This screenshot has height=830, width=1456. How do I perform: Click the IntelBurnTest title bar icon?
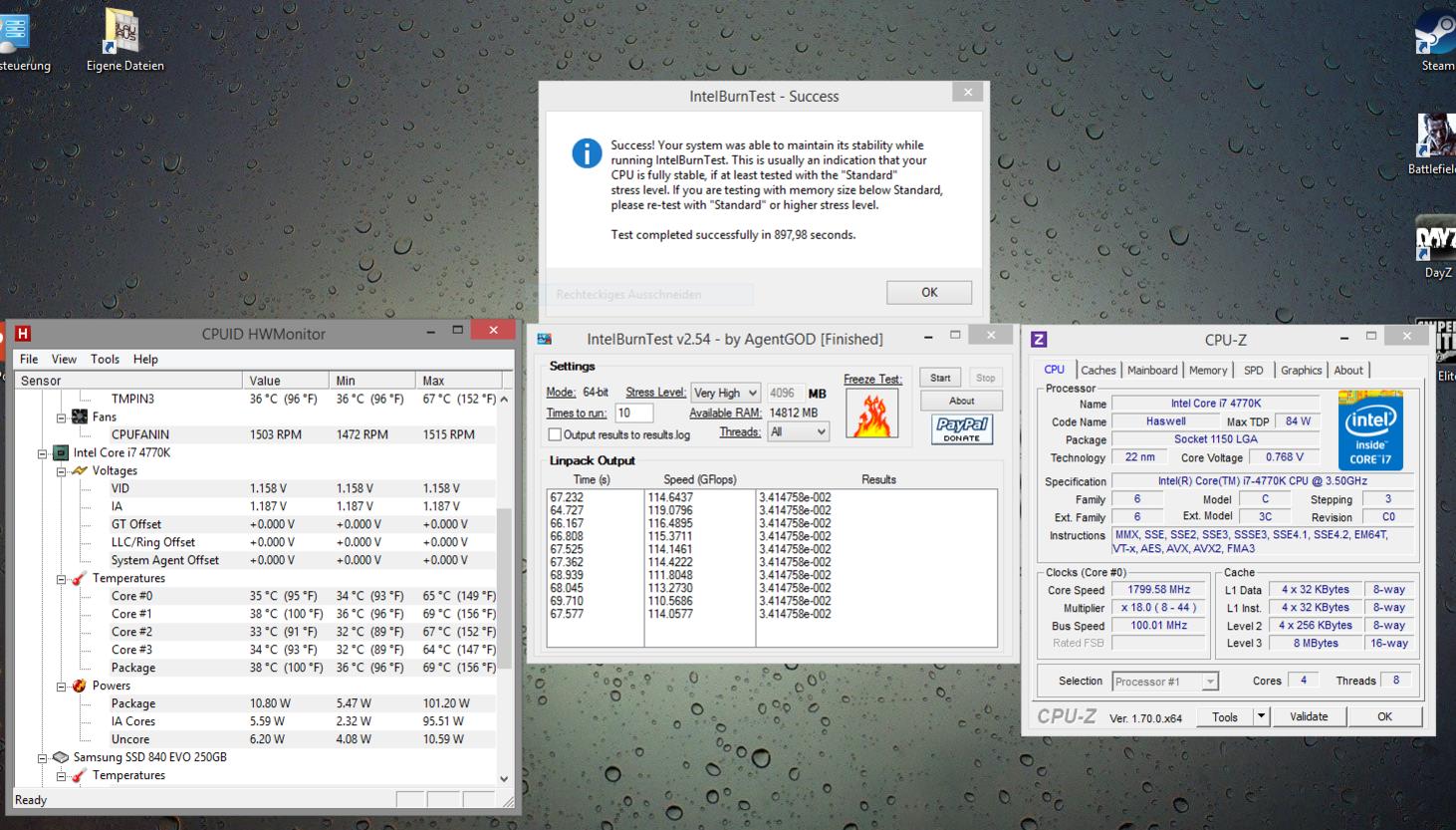point(544,339)
